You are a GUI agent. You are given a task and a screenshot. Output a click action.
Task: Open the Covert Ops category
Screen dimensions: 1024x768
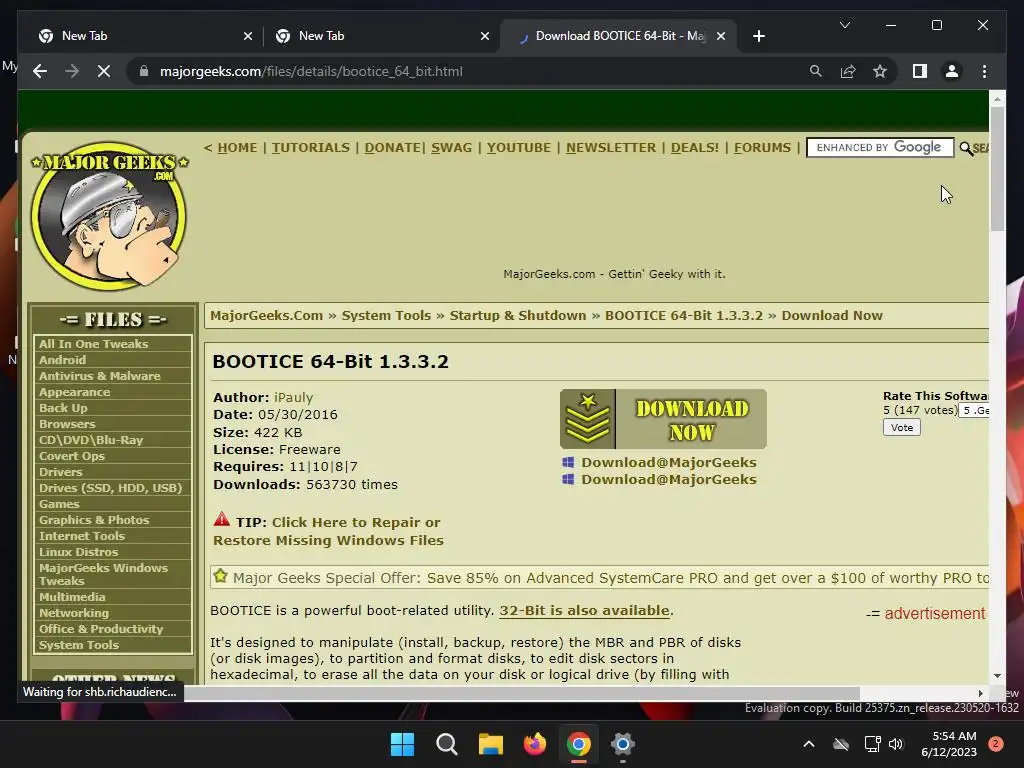coord(72,456)
